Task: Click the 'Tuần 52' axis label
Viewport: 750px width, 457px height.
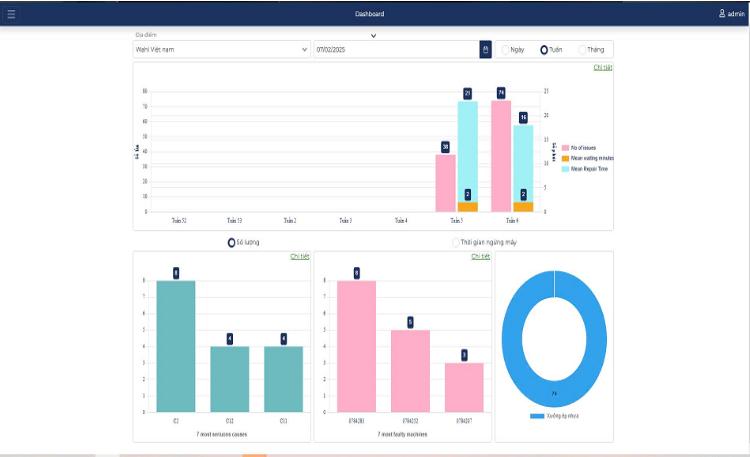Action: [179, 221]
